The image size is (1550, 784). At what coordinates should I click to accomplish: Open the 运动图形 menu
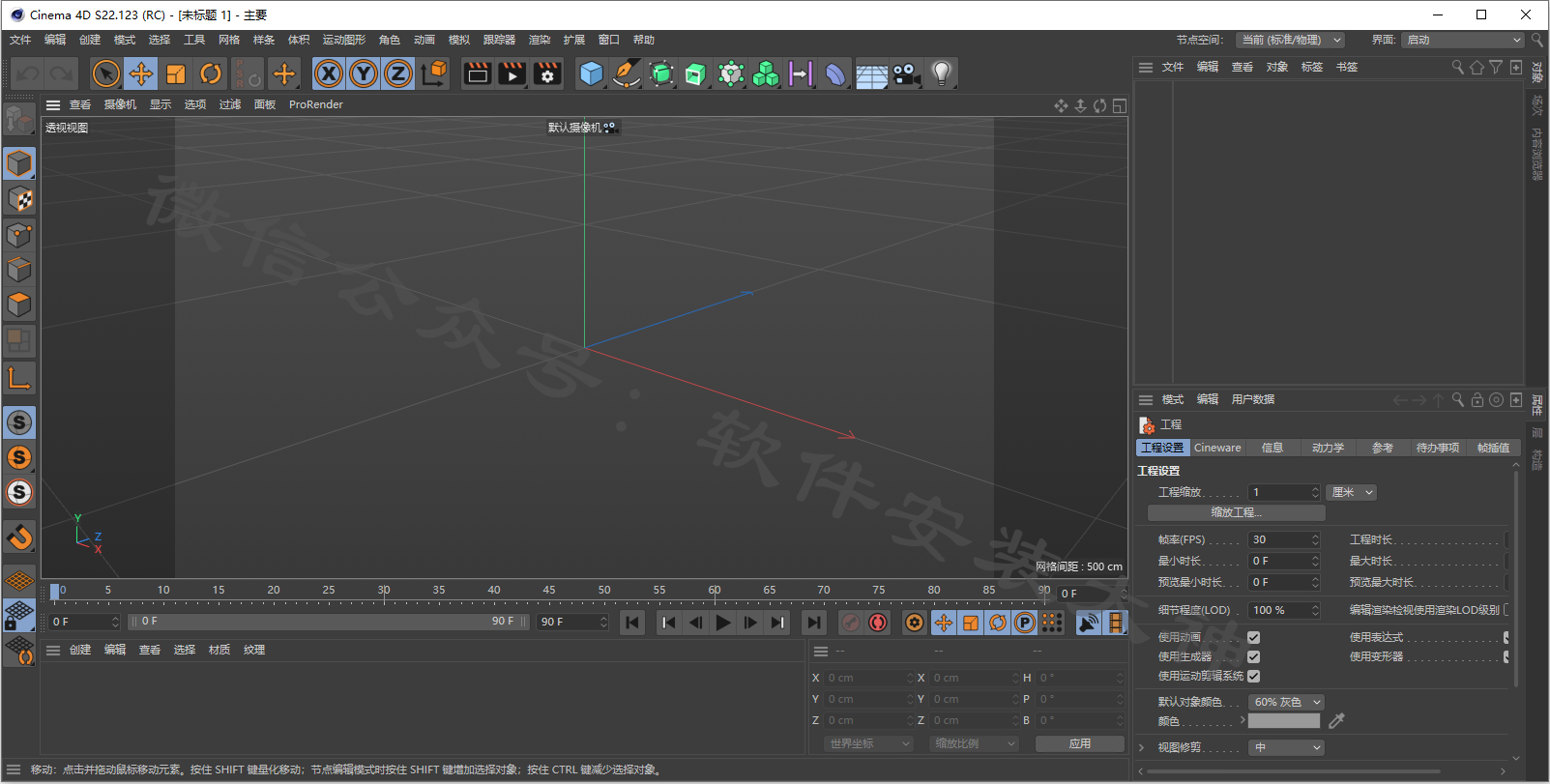pyautogui.click(x=344, y=40)
